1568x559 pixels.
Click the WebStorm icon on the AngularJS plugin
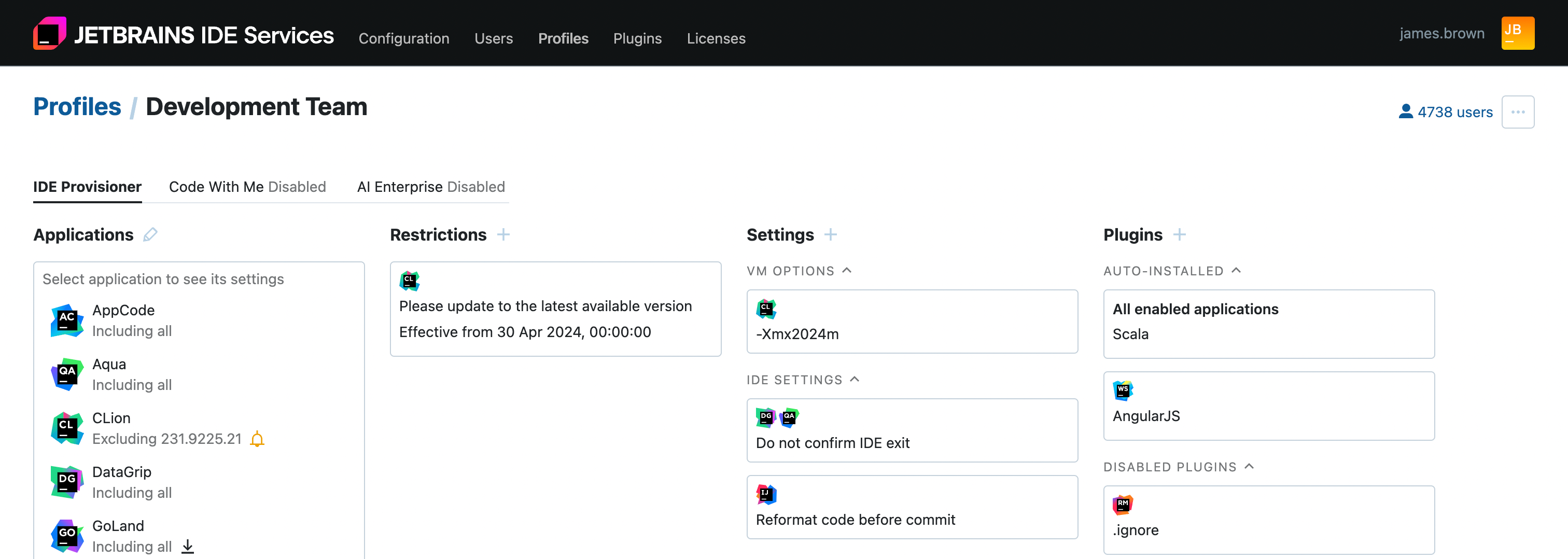[x=1123, y=390]
